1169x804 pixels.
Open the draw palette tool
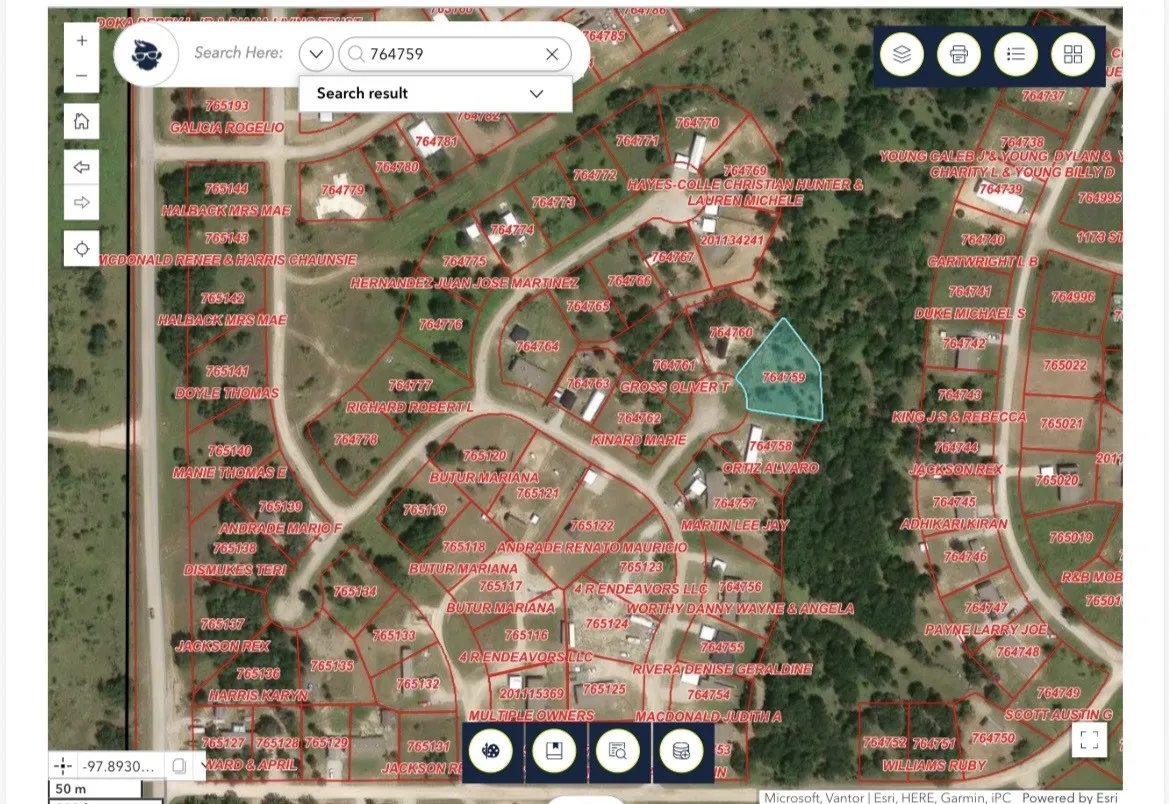pyautogui.click(x=491, y=751)
